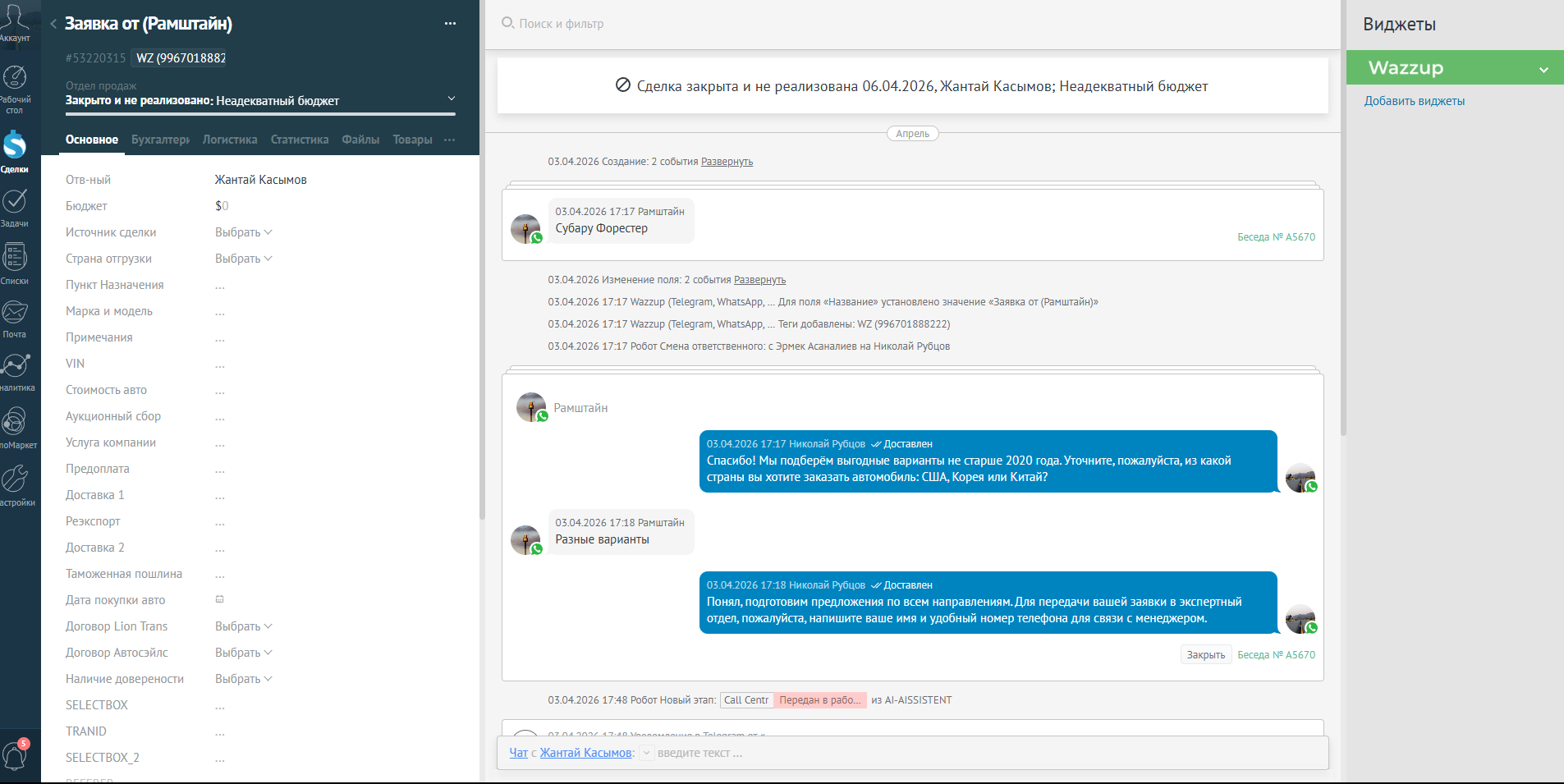Edit the Таможенная пошлина field
Screen dimensions: 1564x784
tap(219, 575)
